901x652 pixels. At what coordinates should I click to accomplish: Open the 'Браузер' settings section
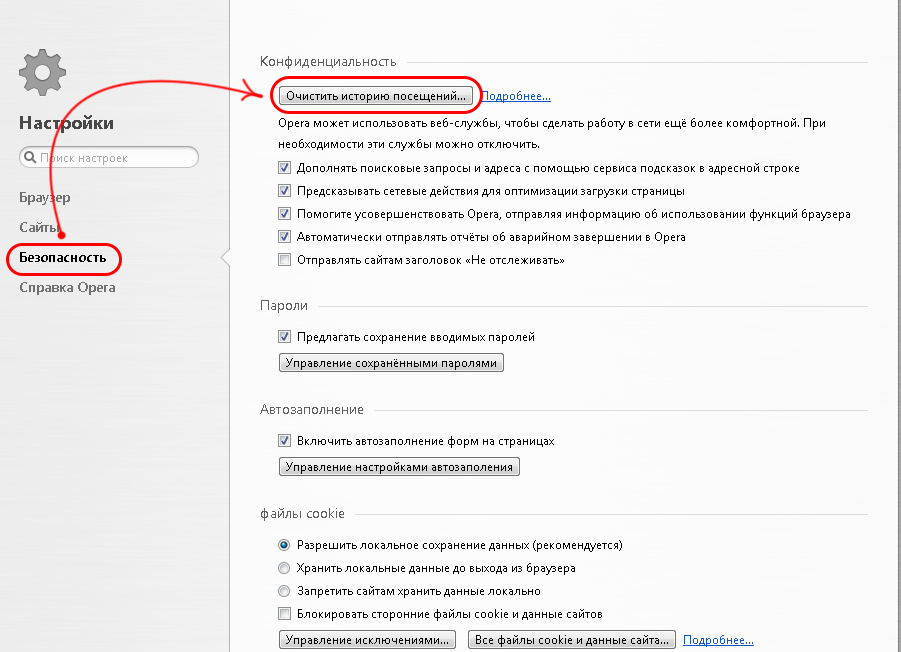(45, 197)
